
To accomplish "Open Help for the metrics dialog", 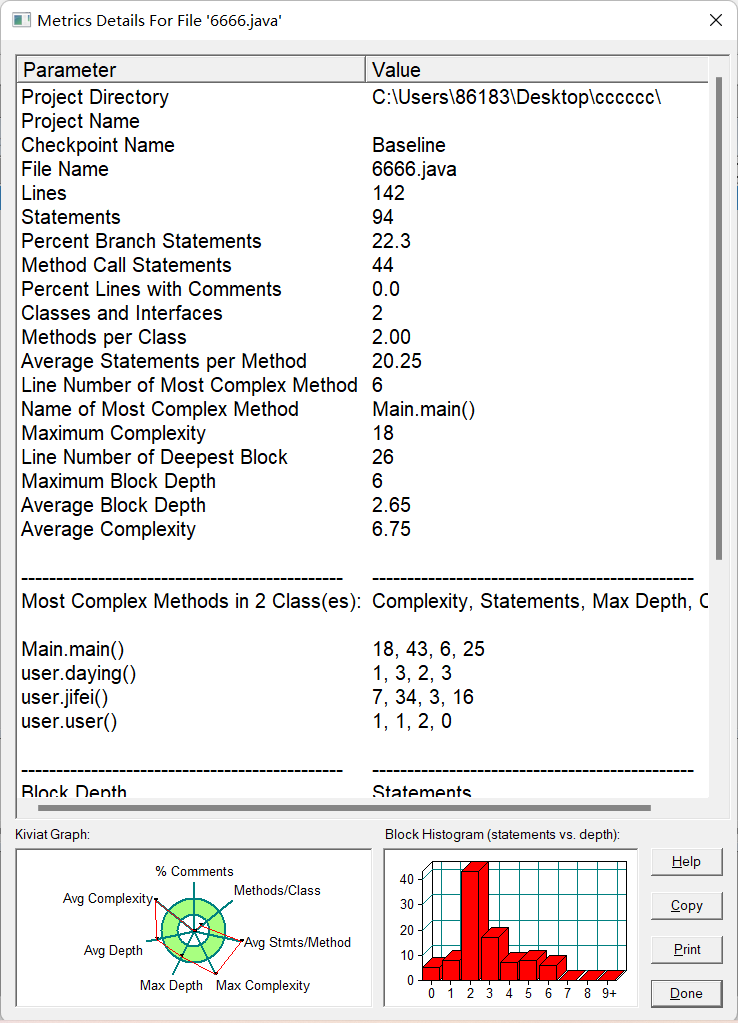I will [x=686, y=862].
